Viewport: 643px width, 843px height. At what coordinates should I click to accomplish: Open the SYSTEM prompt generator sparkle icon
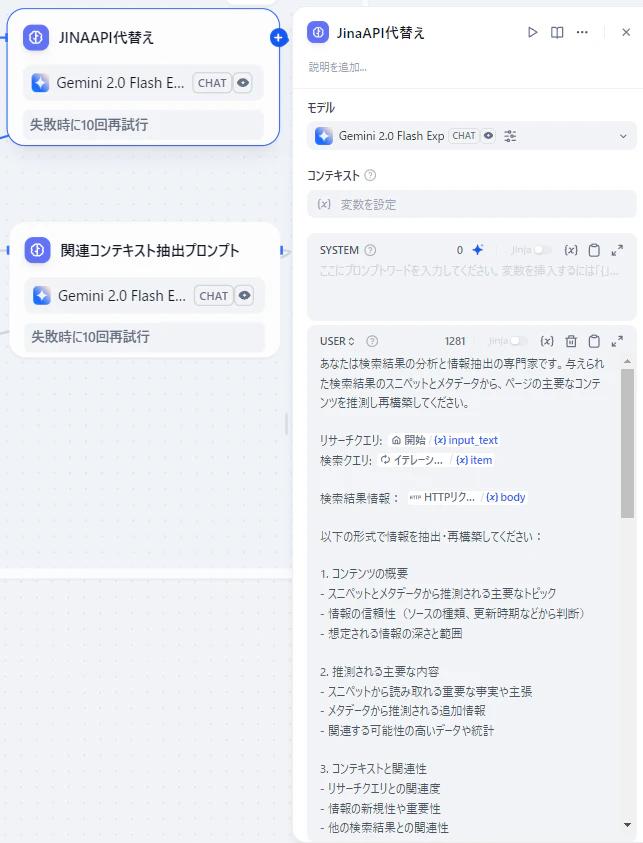point(477,250)
